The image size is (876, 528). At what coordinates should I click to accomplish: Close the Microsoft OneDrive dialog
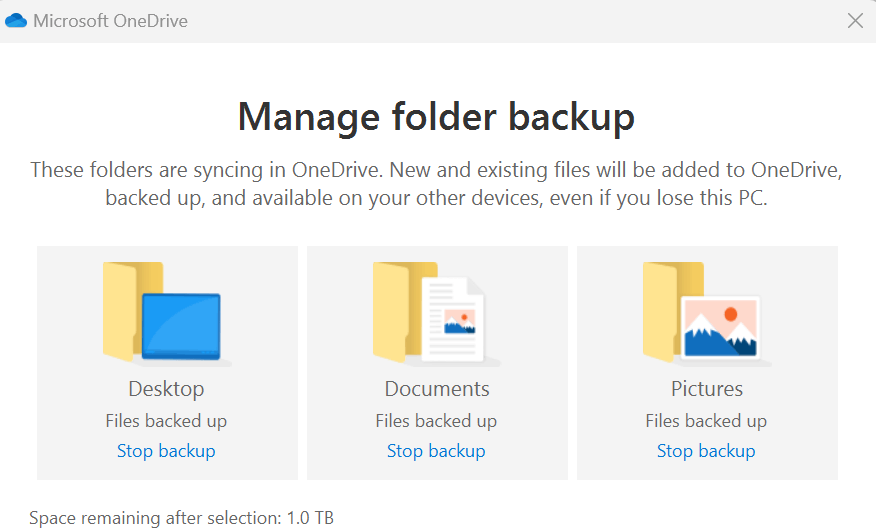pos(855,21)
